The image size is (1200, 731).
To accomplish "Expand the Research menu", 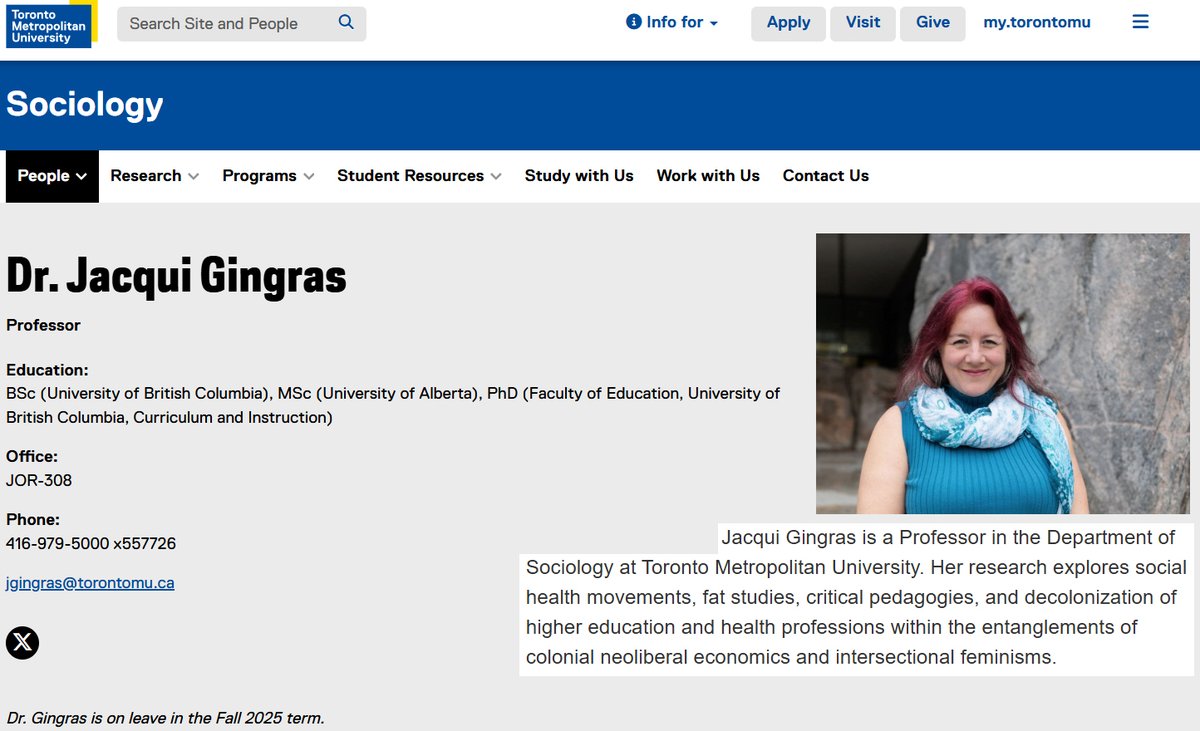I will coord(155,176).
